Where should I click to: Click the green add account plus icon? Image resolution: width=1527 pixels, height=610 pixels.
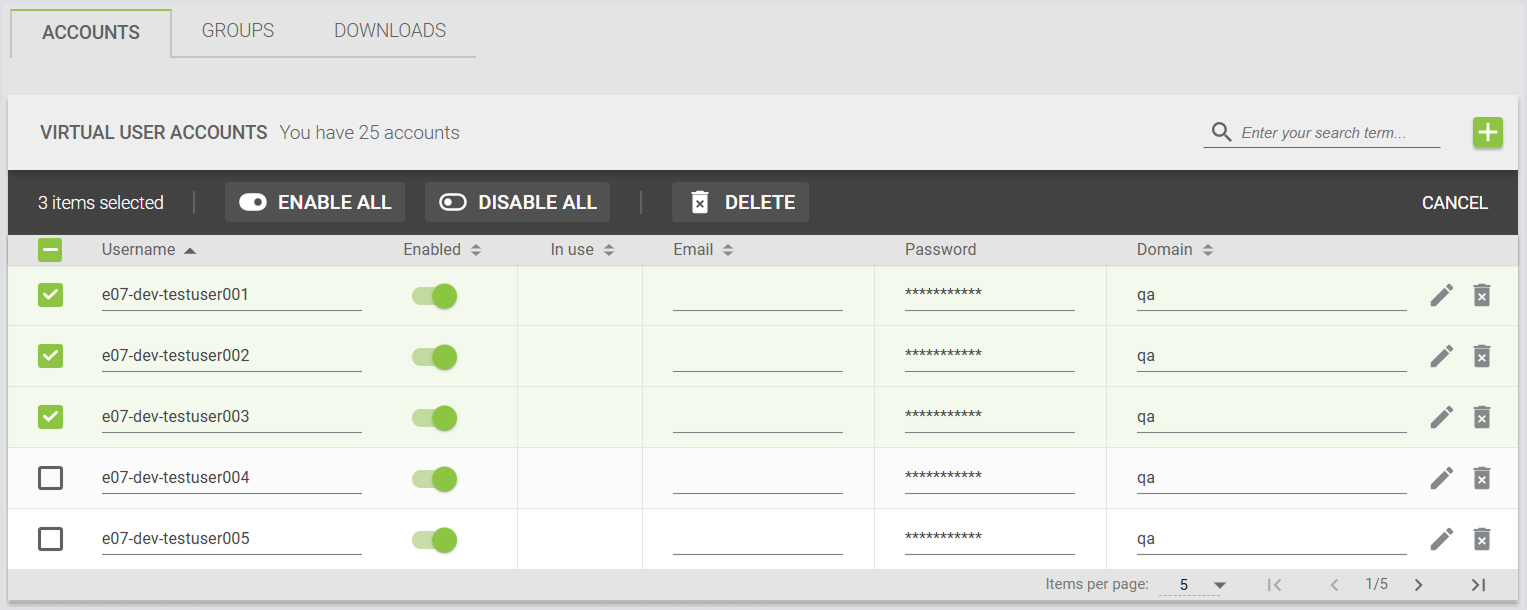(1487, 132)
